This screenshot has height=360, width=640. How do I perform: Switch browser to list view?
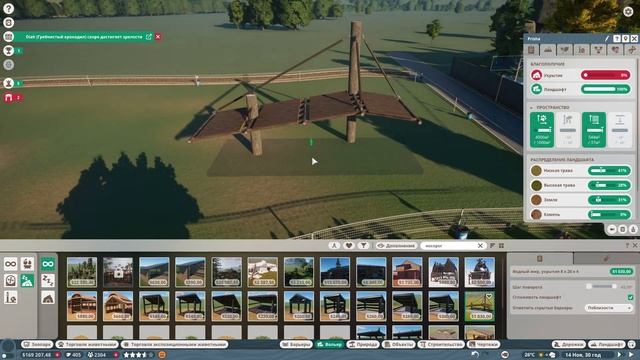(x=492, y=246)
